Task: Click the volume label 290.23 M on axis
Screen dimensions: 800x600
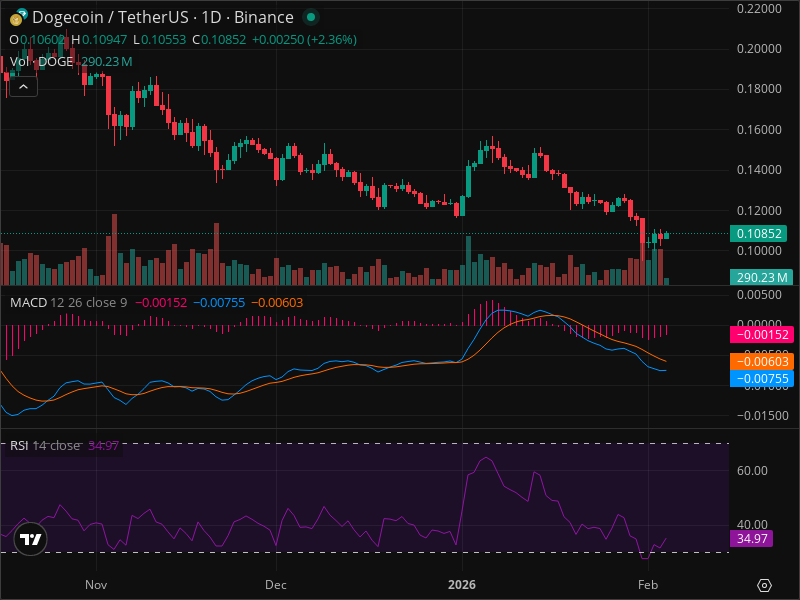Action: tap(761, 277)
